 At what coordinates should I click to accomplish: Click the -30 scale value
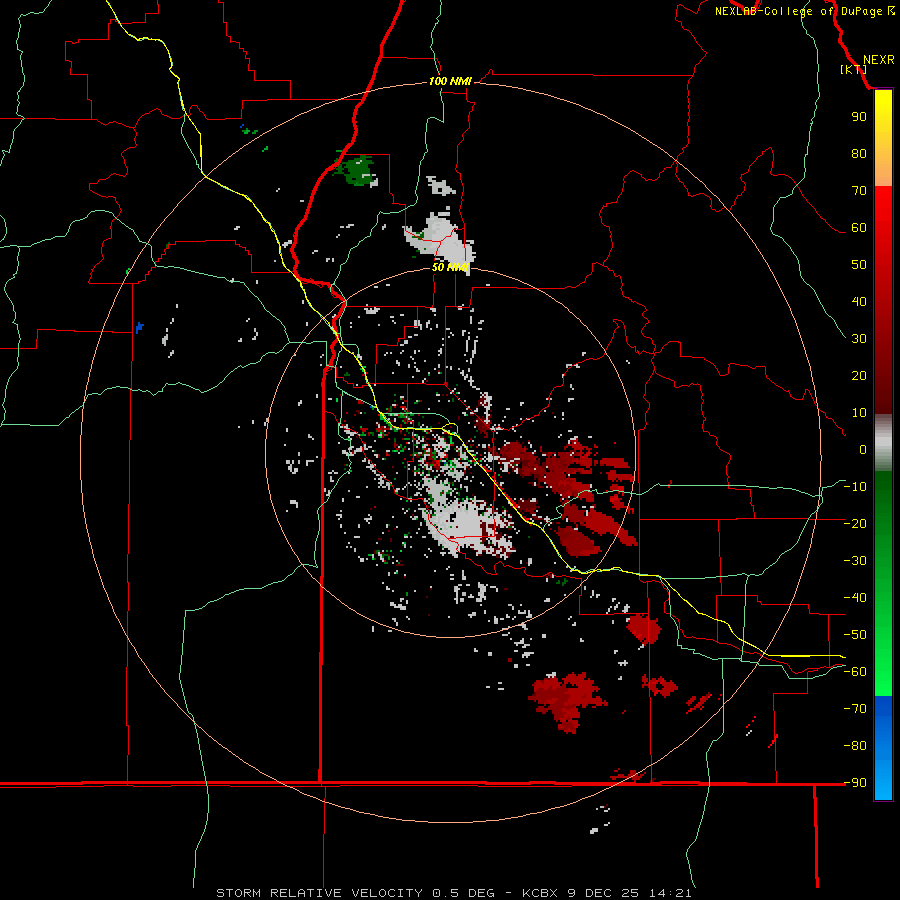tap(855, 561)
